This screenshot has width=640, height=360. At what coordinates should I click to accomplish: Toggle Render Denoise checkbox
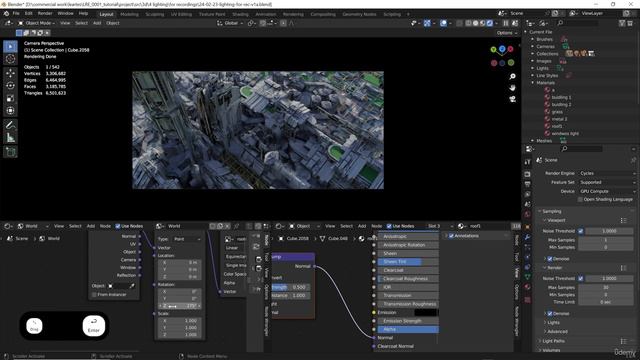tap(550, 313)
